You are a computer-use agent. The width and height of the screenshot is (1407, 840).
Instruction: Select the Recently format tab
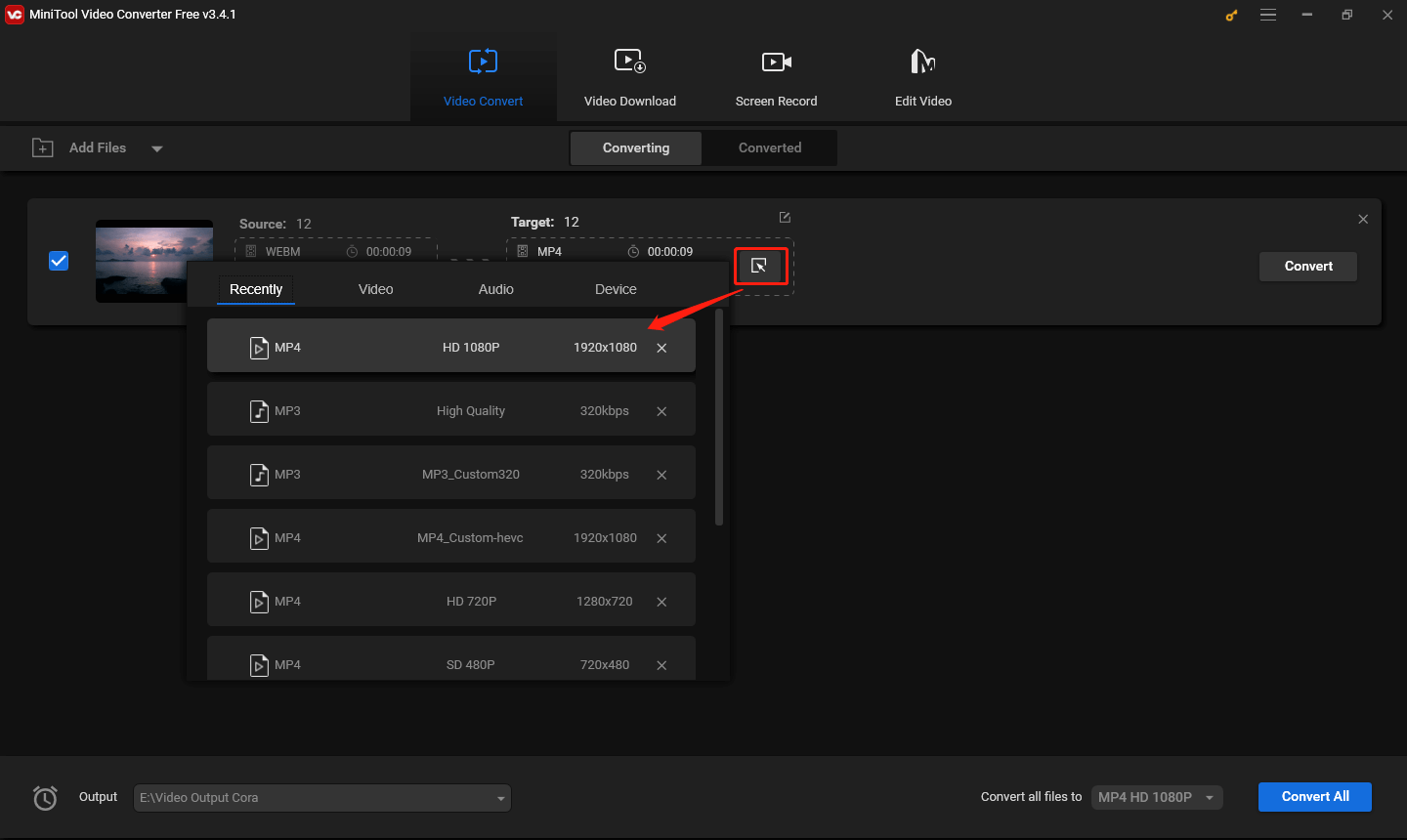(x=256, y=289)
